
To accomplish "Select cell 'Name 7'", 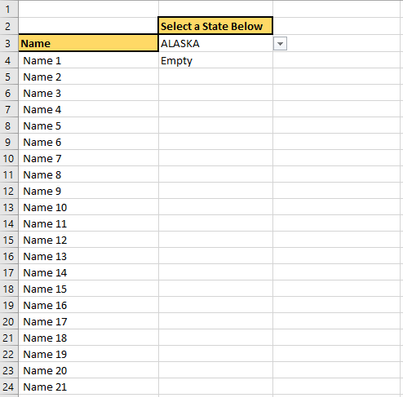I will 88,158.
